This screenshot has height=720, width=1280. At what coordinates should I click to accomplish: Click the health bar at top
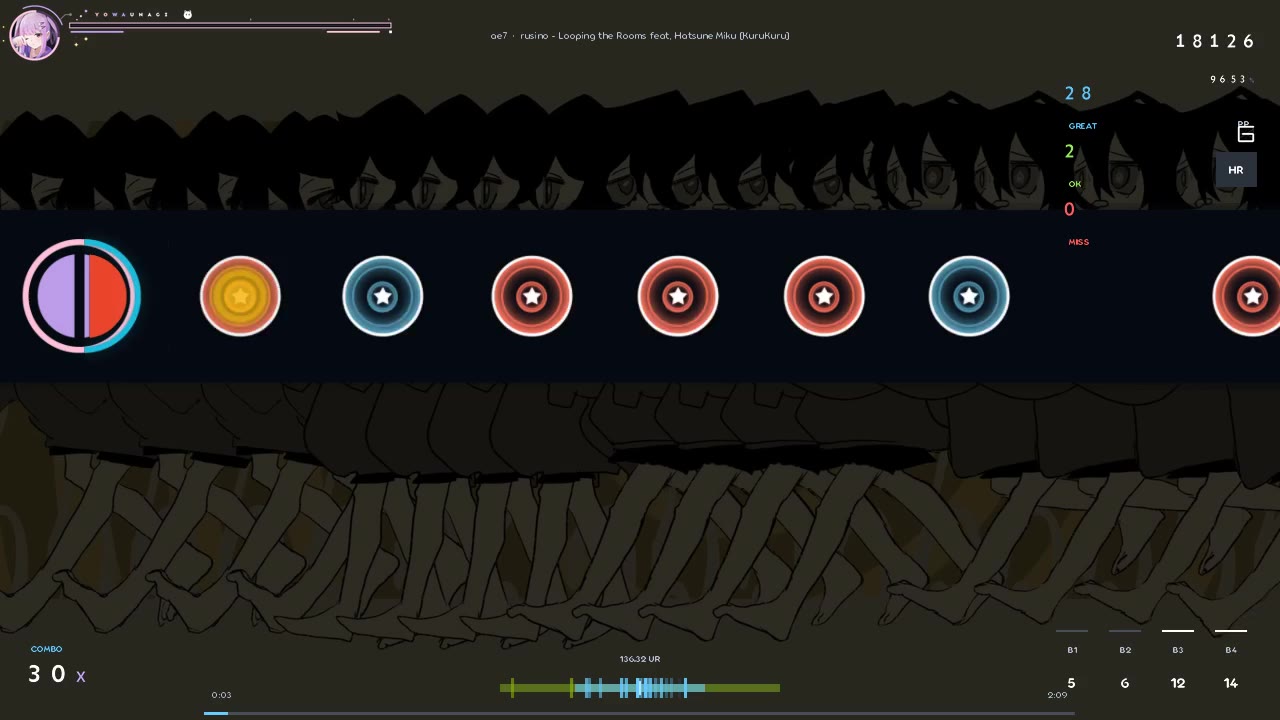coord(230,26)
